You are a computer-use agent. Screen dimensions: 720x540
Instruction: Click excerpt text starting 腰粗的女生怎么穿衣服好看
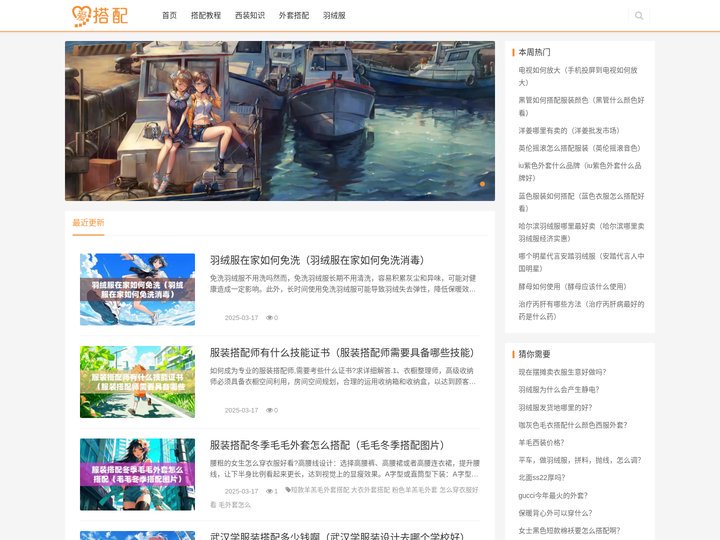345,468
